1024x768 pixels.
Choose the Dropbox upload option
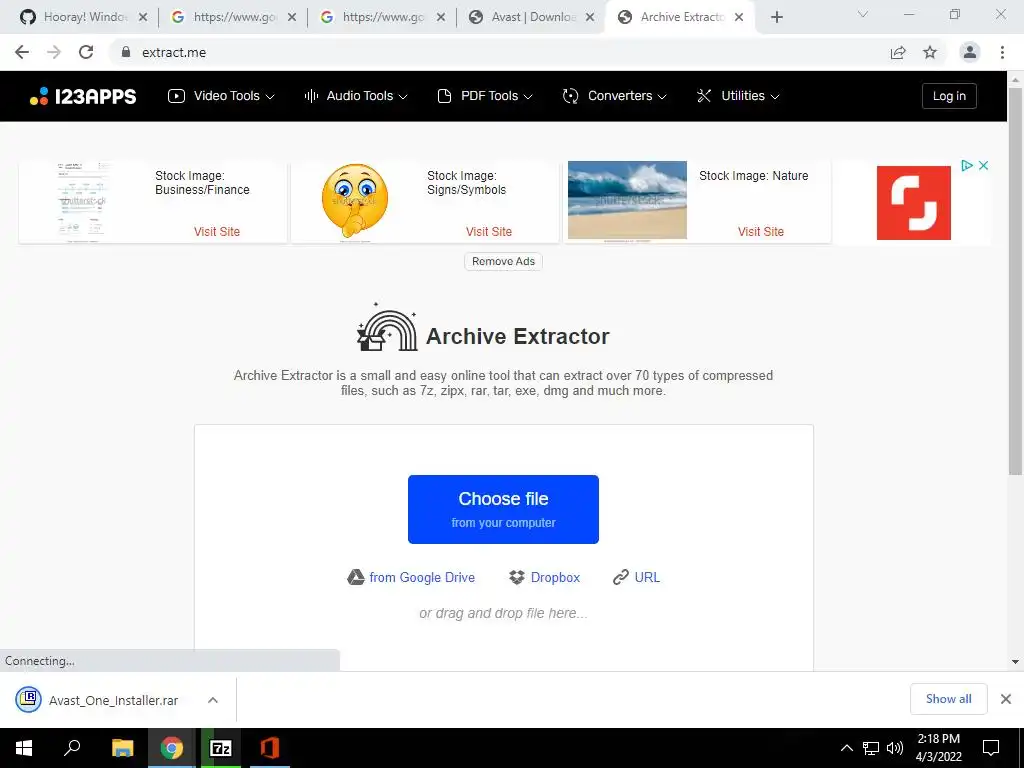[544, 577]
